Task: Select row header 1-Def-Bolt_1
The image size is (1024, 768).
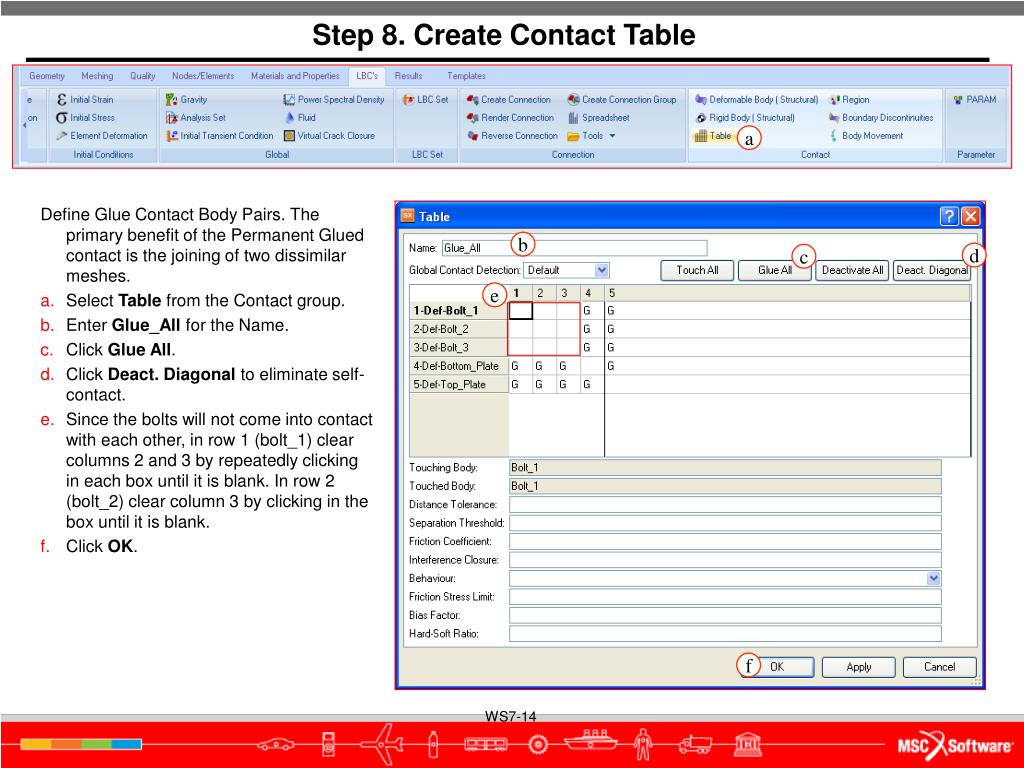Action: (459, 311)
